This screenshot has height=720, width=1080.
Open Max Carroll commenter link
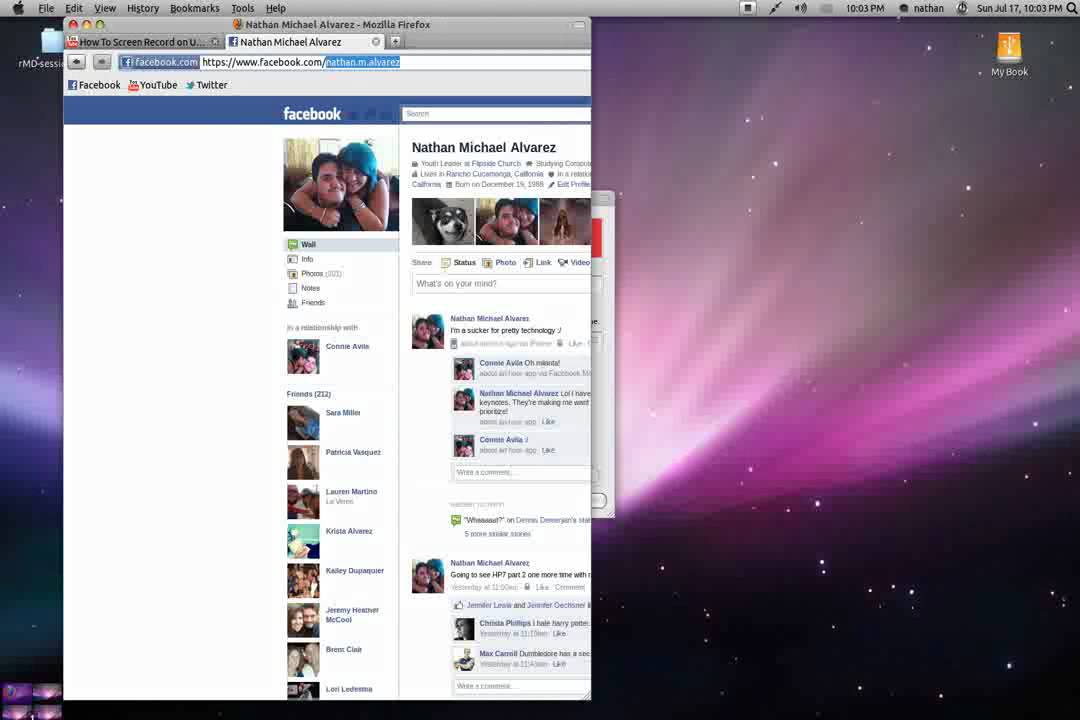click(x=498, y=654)
